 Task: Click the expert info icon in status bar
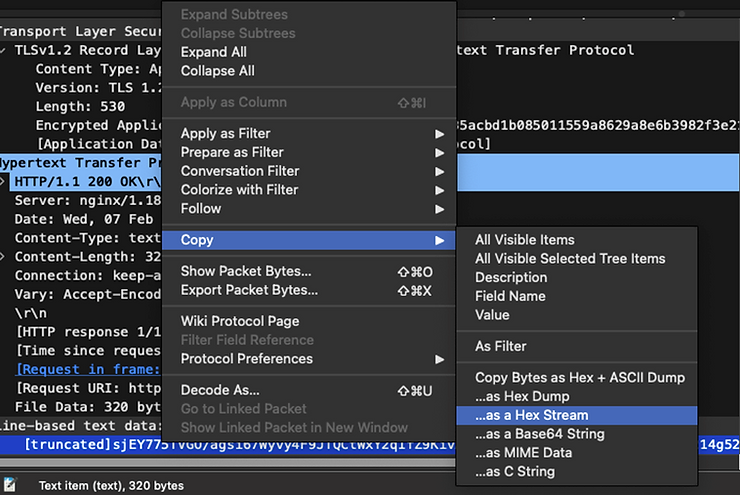click(x=9, y=485)
